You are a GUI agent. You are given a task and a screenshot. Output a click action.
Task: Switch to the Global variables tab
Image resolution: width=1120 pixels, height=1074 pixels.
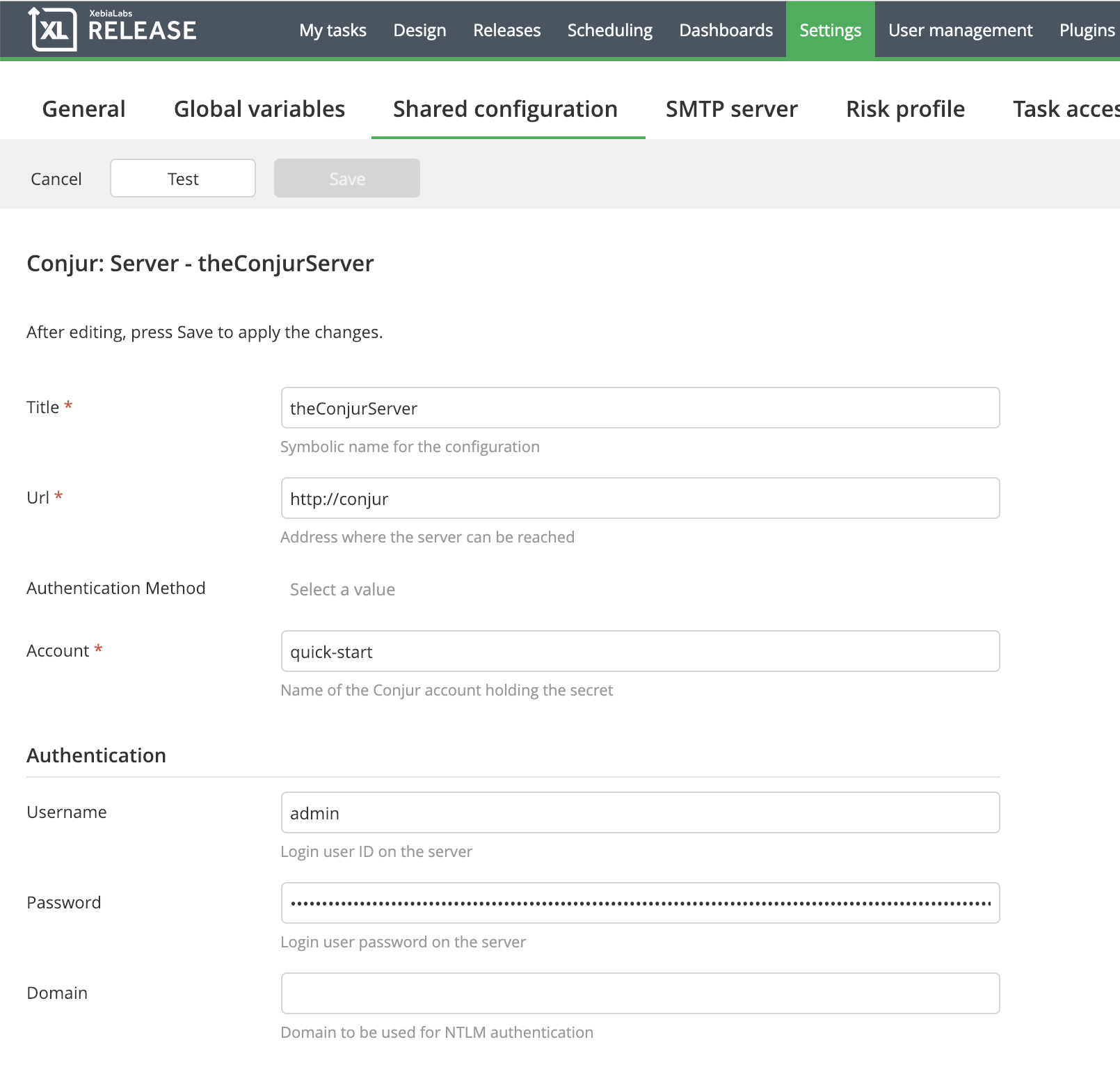click(x=259, y=109)
